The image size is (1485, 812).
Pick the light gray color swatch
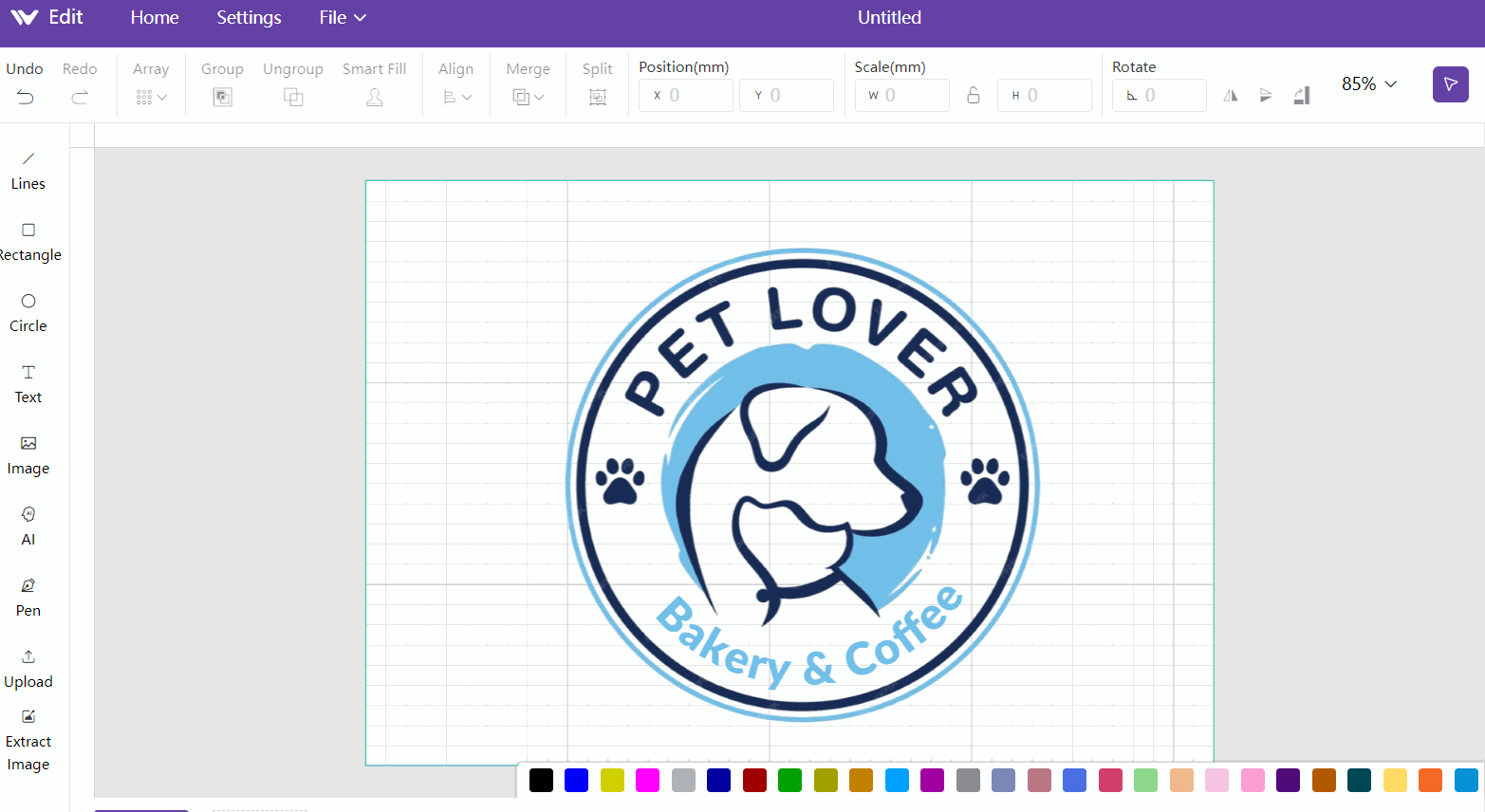pyautogui.click(x=683, y=780)
